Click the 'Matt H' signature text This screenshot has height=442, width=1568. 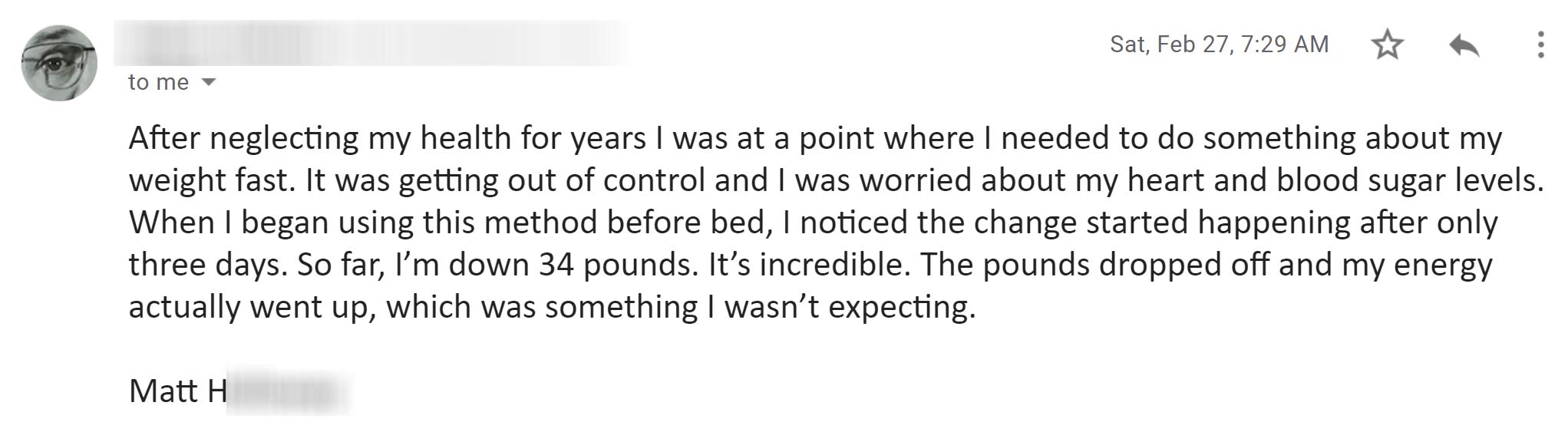tap(178, 391)
